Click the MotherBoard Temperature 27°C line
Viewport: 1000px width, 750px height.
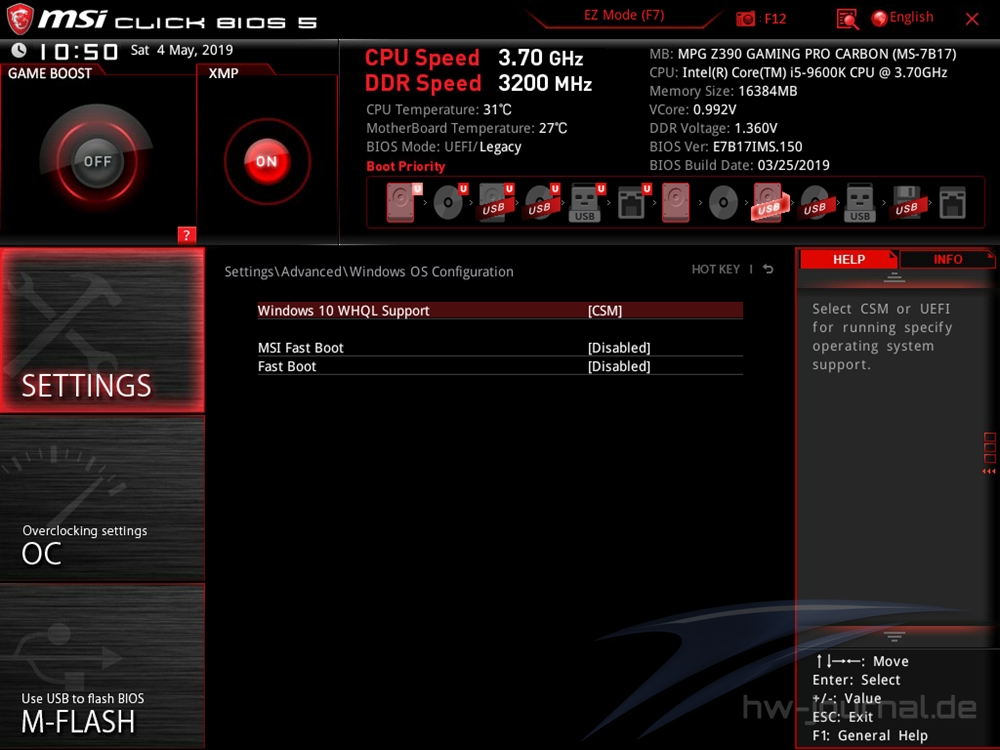[467, 128]
